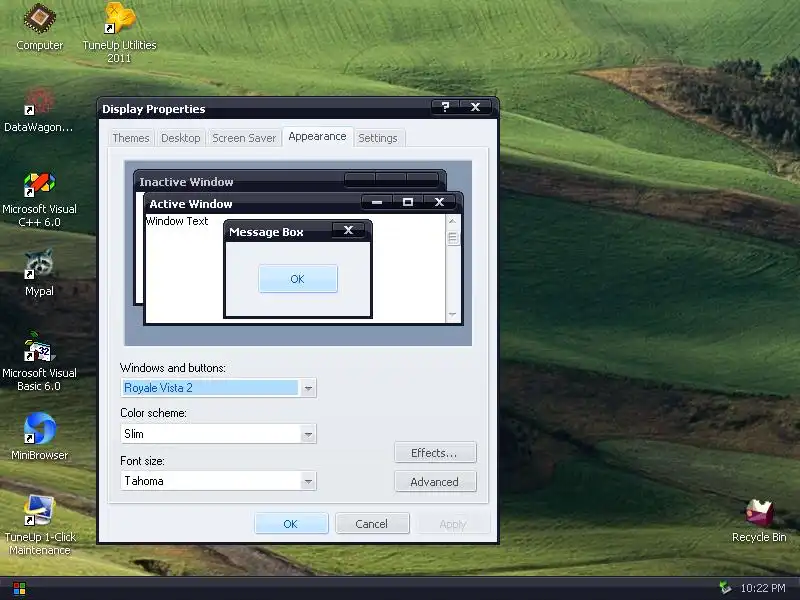Click the preview Message Box title

click(266, 232)
